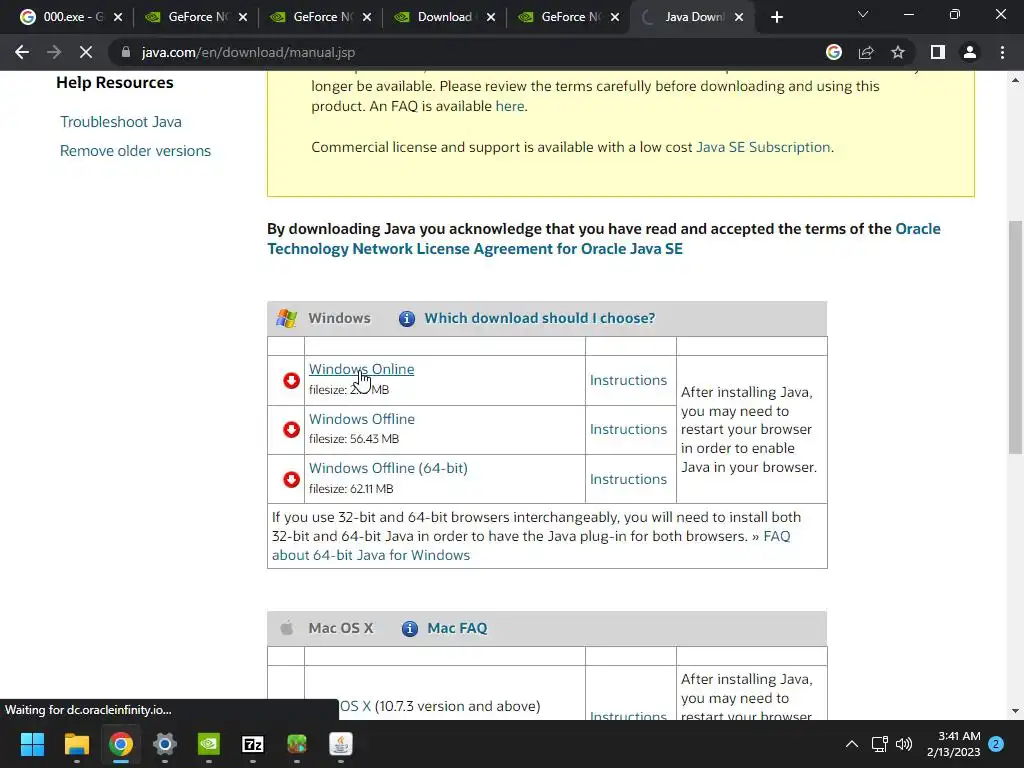This screenshot has width=1024, height=768.
Task: Open FAQ about 64-bit Java link
Action: coord(371,555)
